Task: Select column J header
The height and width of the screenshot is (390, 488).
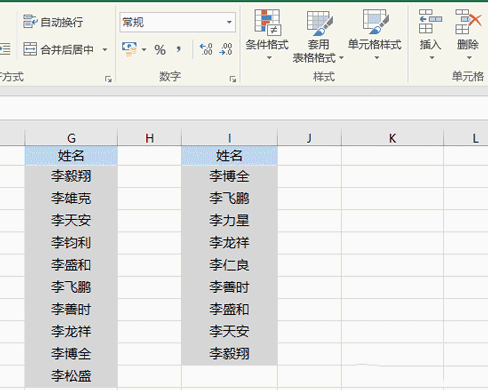Action: [309, 138]
